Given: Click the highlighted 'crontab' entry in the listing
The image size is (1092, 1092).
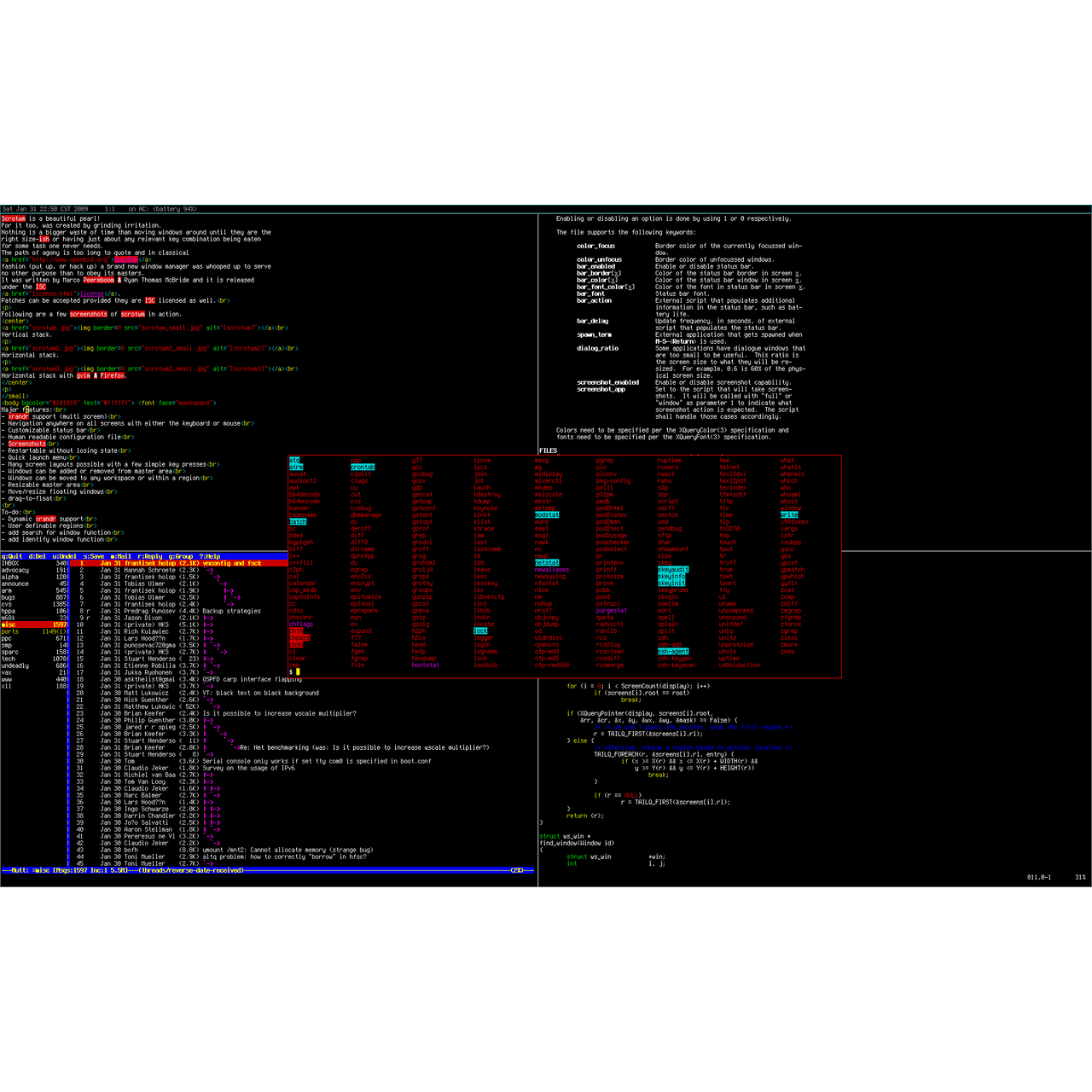Looking at the screenshot, I should (362, 467).
